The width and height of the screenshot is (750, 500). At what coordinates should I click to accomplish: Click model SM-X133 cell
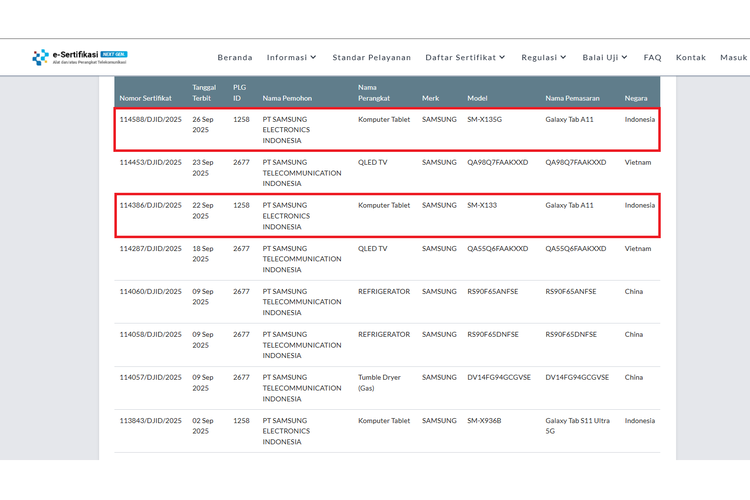(x=482, y=205)
